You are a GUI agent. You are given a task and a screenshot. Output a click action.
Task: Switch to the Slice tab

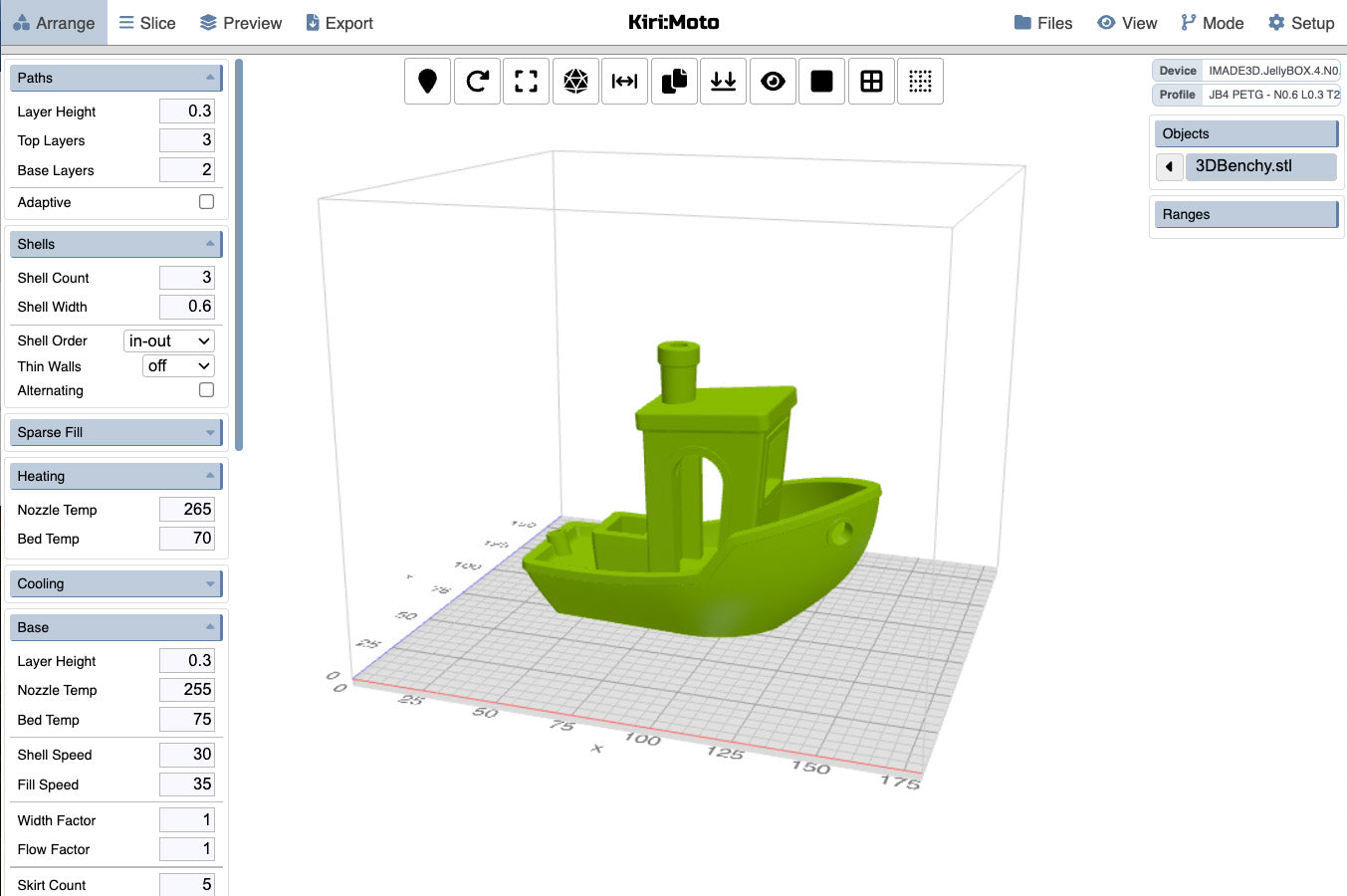[147, 23]
